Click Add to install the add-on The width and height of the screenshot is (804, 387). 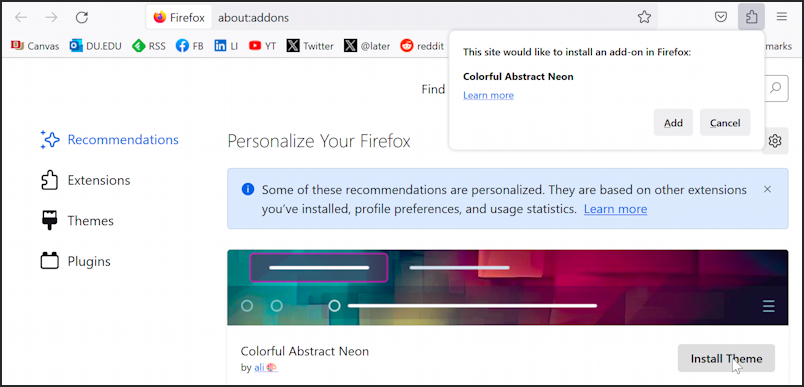(x=673, y=123)
